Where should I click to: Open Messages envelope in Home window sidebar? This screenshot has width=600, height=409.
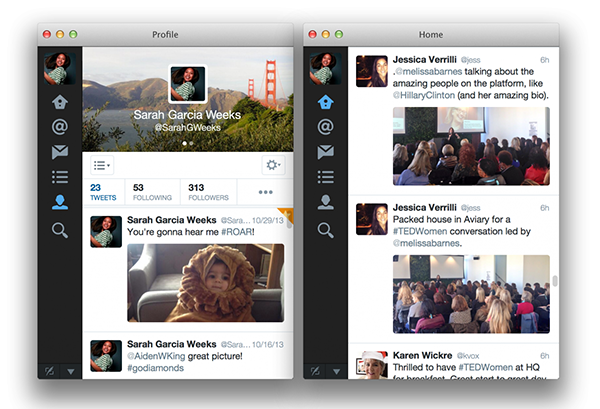(325, 152)
